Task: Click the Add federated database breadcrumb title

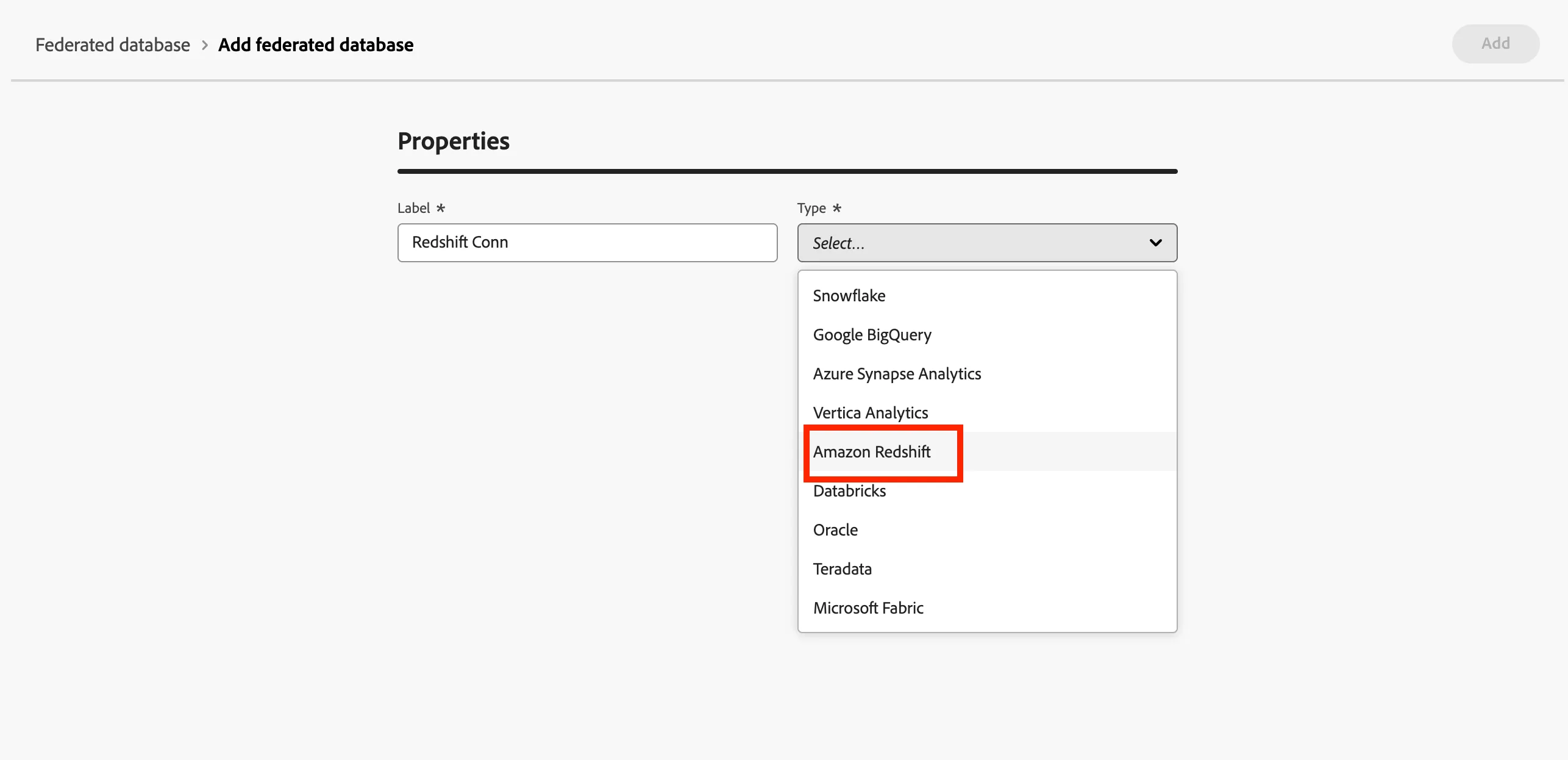Action: (x=316, y=45)
